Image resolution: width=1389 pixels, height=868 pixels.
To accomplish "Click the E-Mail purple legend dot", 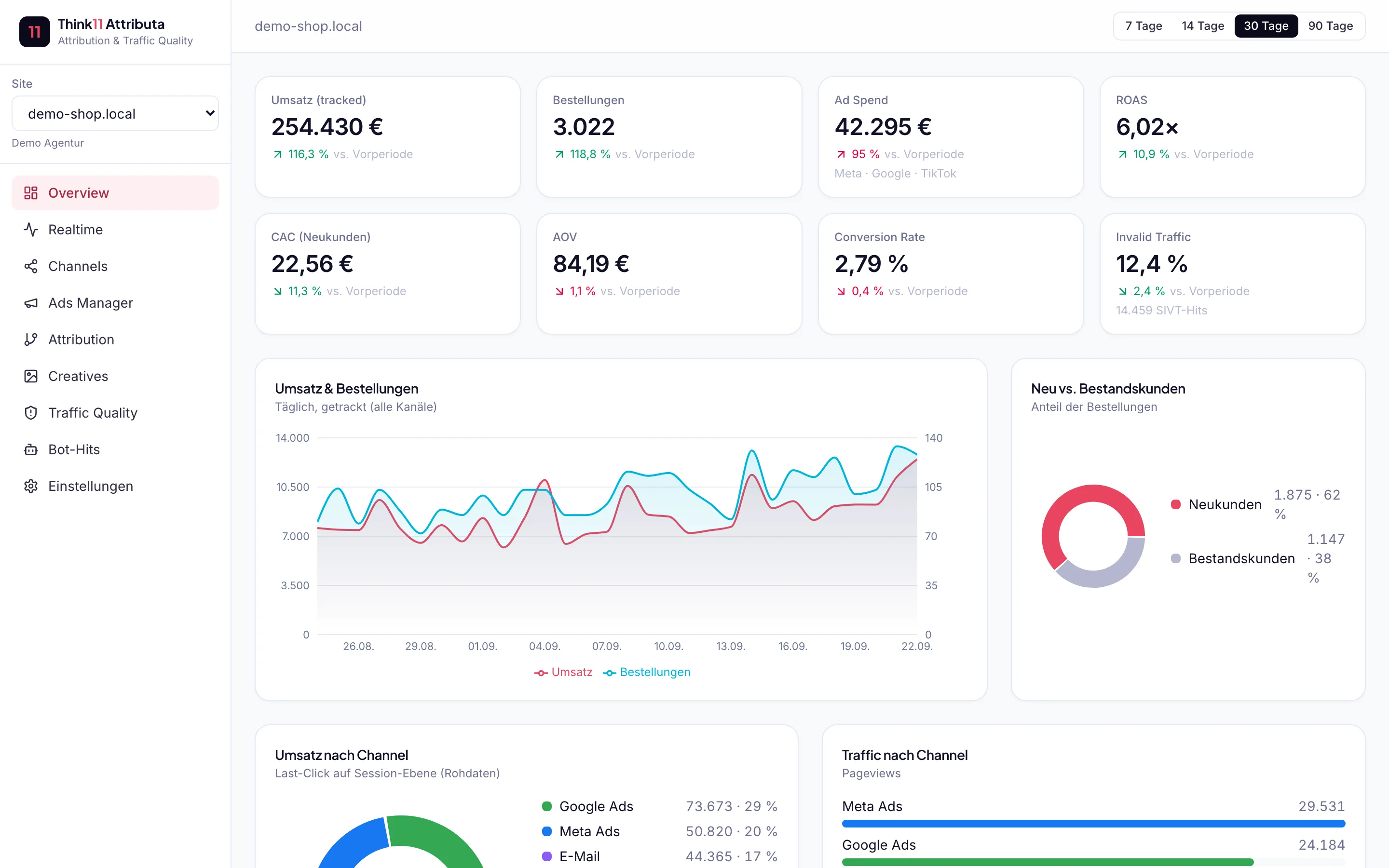I will [547, 856].
